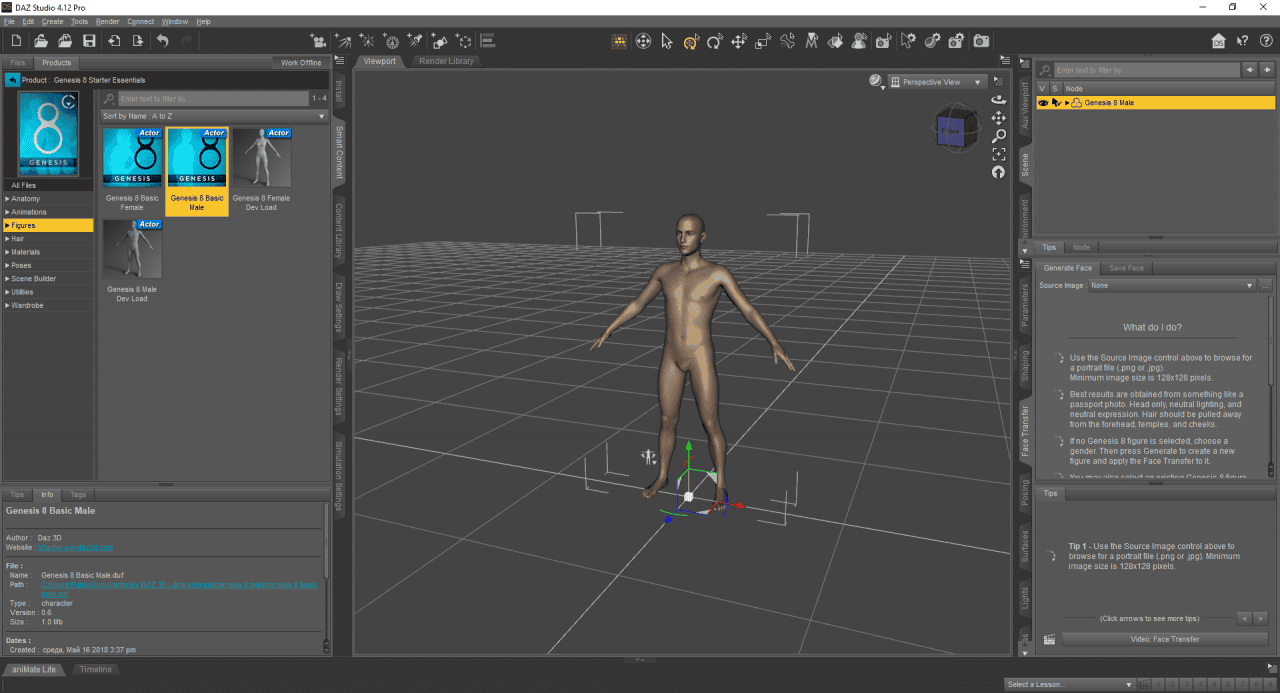Toggle selectability of Genesis 8 Male node

(1056, 102)
